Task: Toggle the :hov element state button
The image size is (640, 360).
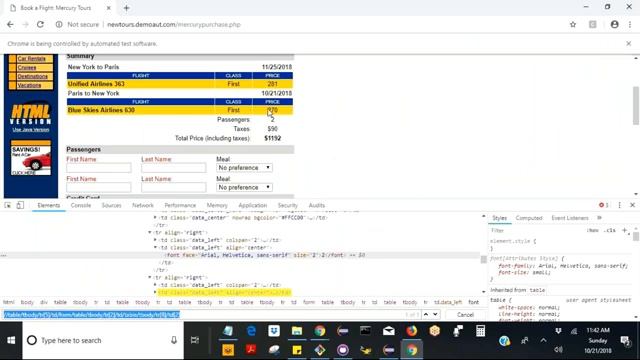Action: (593, 231)
